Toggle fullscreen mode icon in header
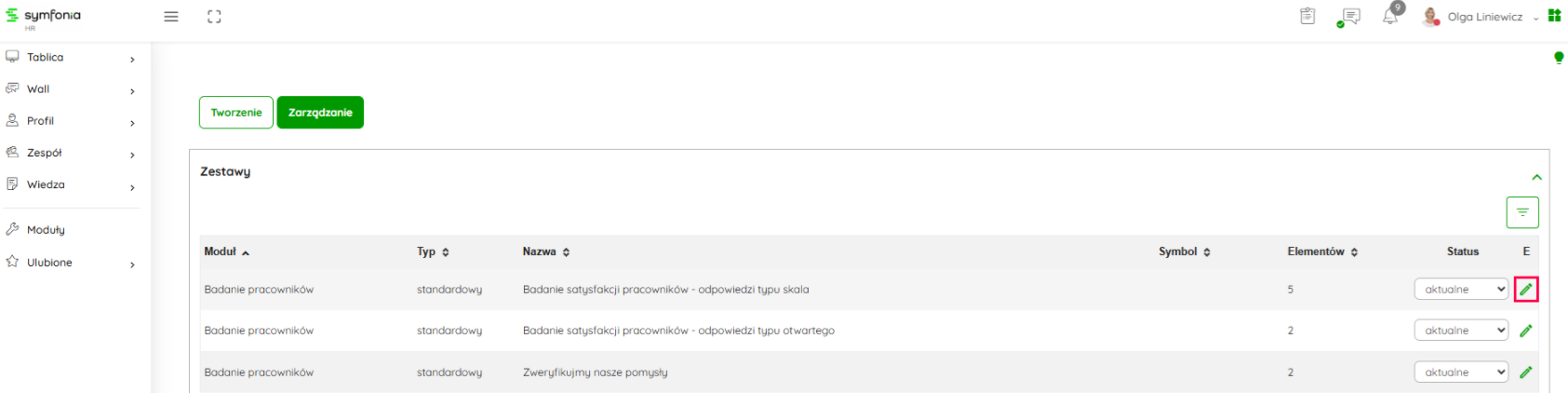1568x393 pixels. (214, 17)
